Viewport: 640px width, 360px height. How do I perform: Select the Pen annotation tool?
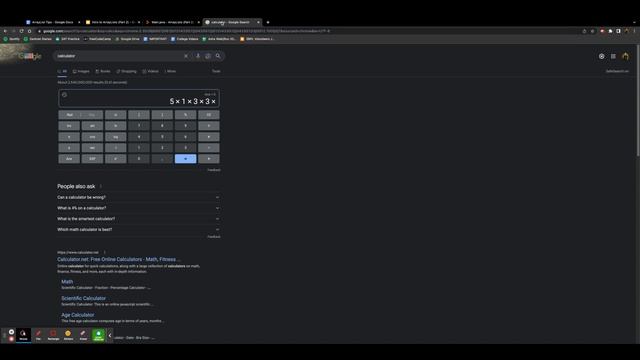pyautogui.click(x=38, y=335)
